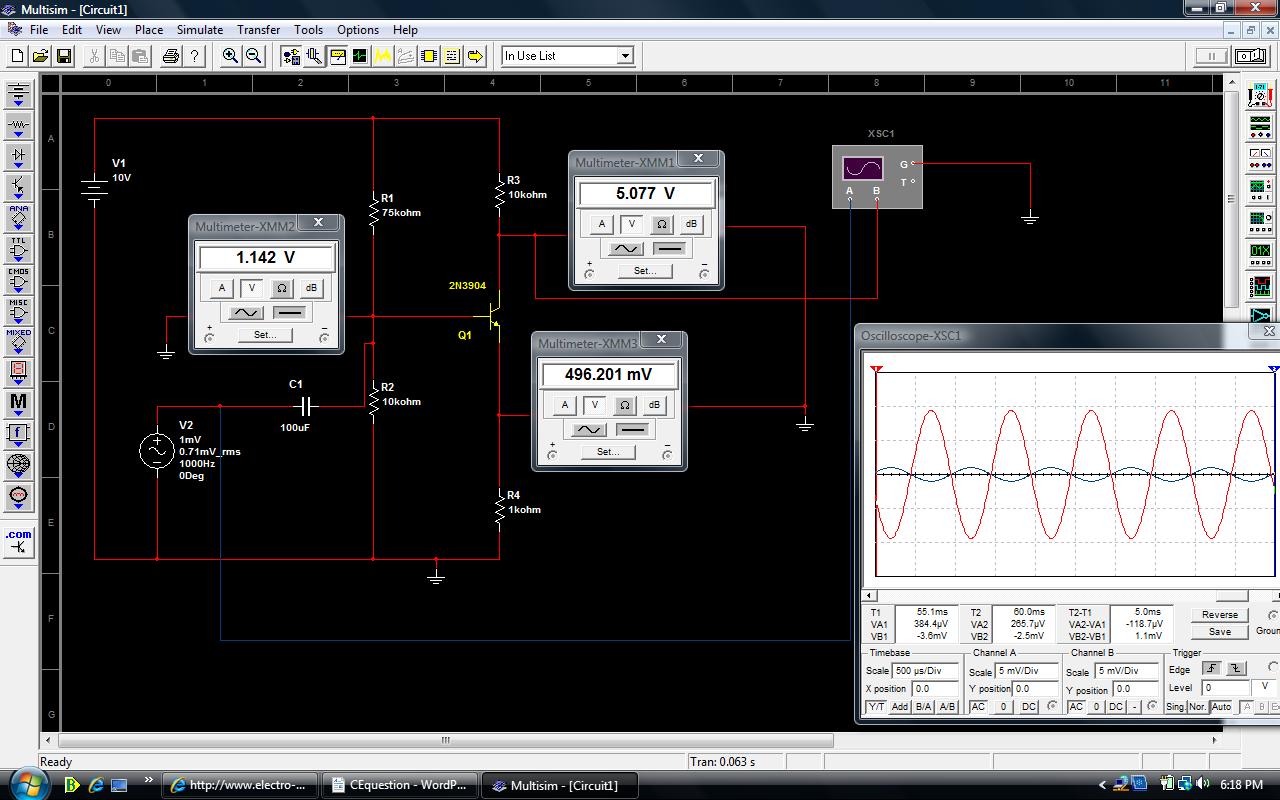Pause the simulation
This screenshot has height=800, width=1280.
[1212, 56]
